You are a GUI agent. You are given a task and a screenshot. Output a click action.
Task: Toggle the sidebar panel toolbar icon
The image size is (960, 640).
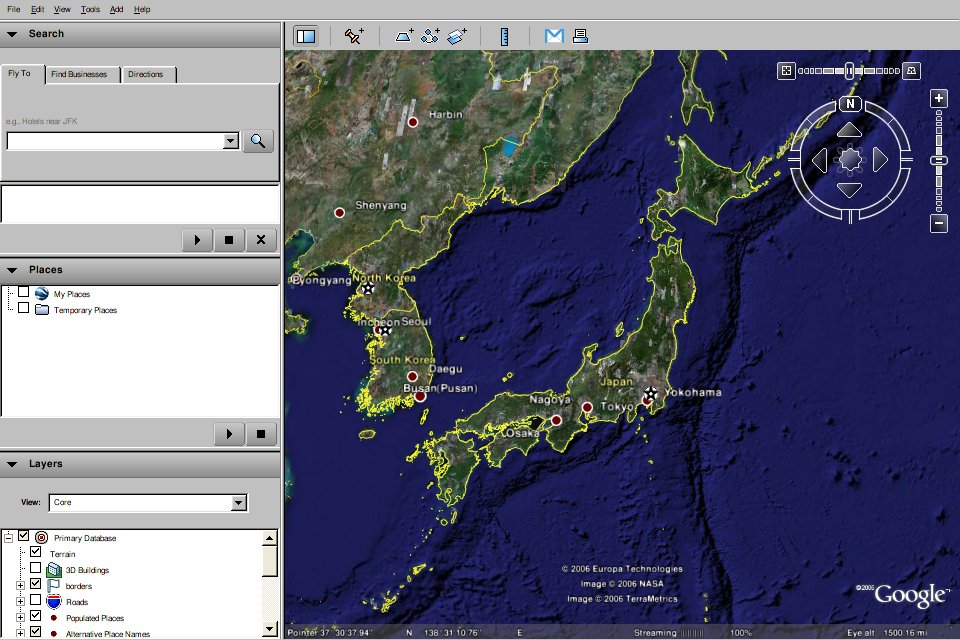click(306, 36)
